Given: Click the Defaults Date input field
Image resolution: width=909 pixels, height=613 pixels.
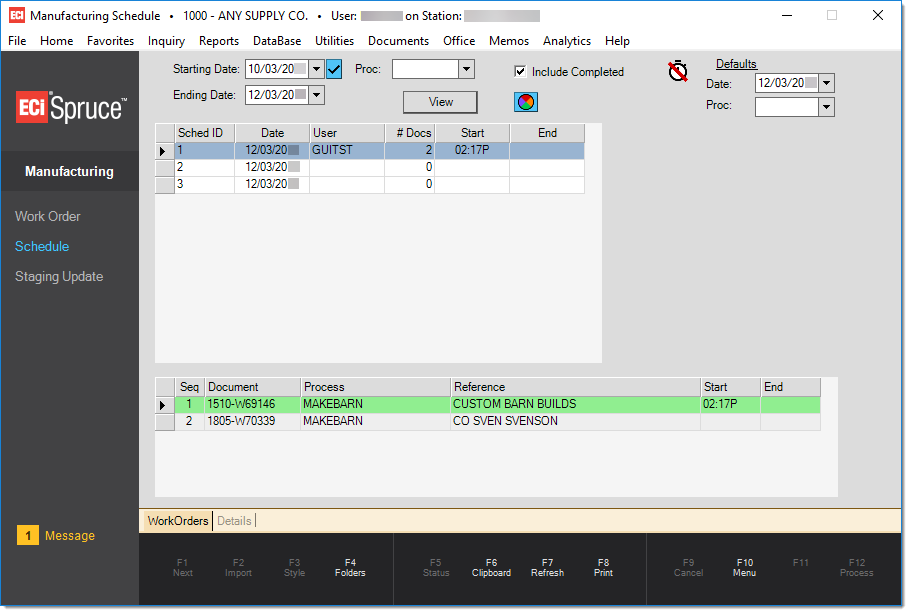Looking at the screenshot, I should pyautogui.click(x=787, y=83).
